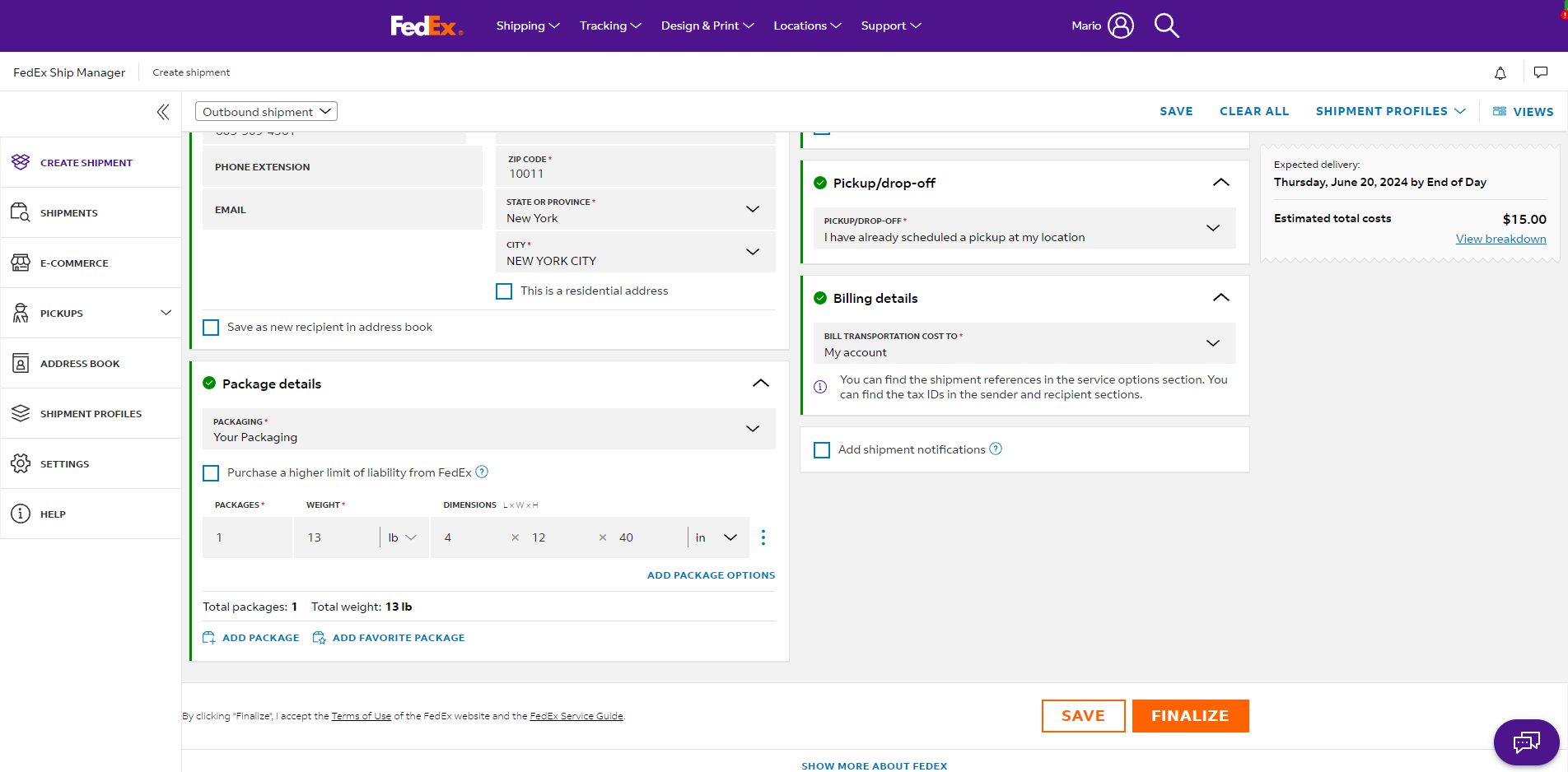Open the Bill Transportation Cost To dropdown
The width and height of the screenshot is (1568, 772).
pos(1024,343)
